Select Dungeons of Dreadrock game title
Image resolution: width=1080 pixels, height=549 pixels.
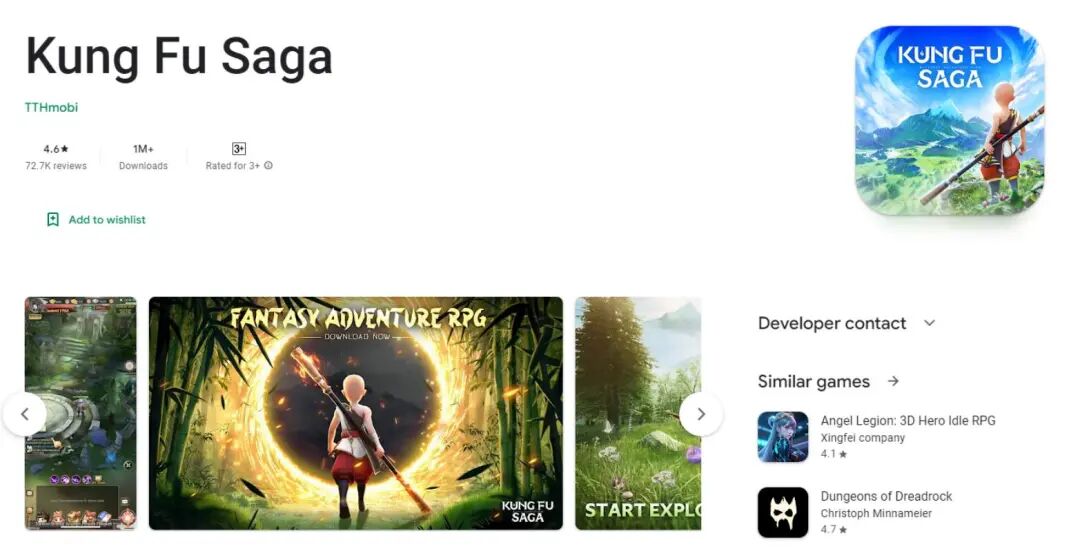886,496
